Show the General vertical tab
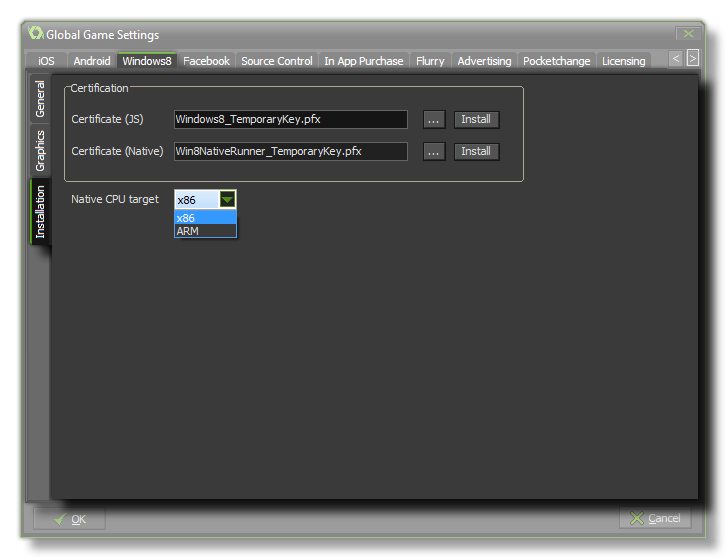This screenshot has width=726, height=558. tap(41, 100)
